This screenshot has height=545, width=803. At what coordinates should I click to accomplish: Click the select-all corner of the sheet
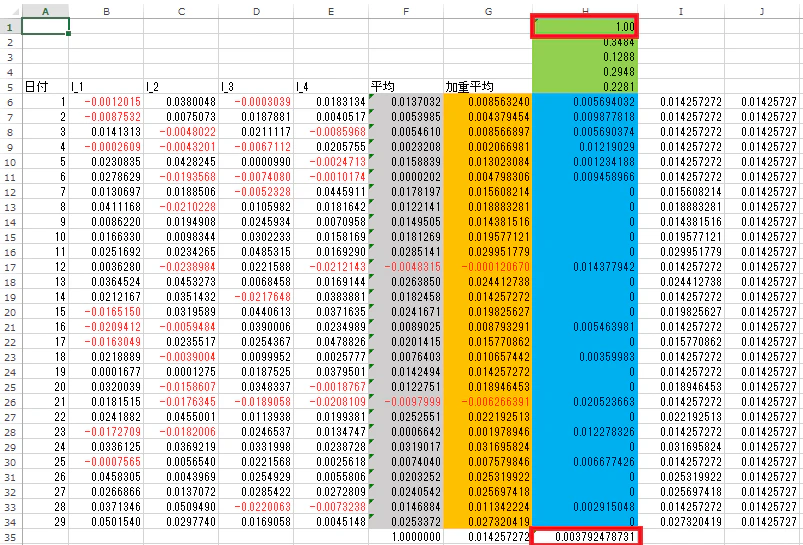click(11, 11)
